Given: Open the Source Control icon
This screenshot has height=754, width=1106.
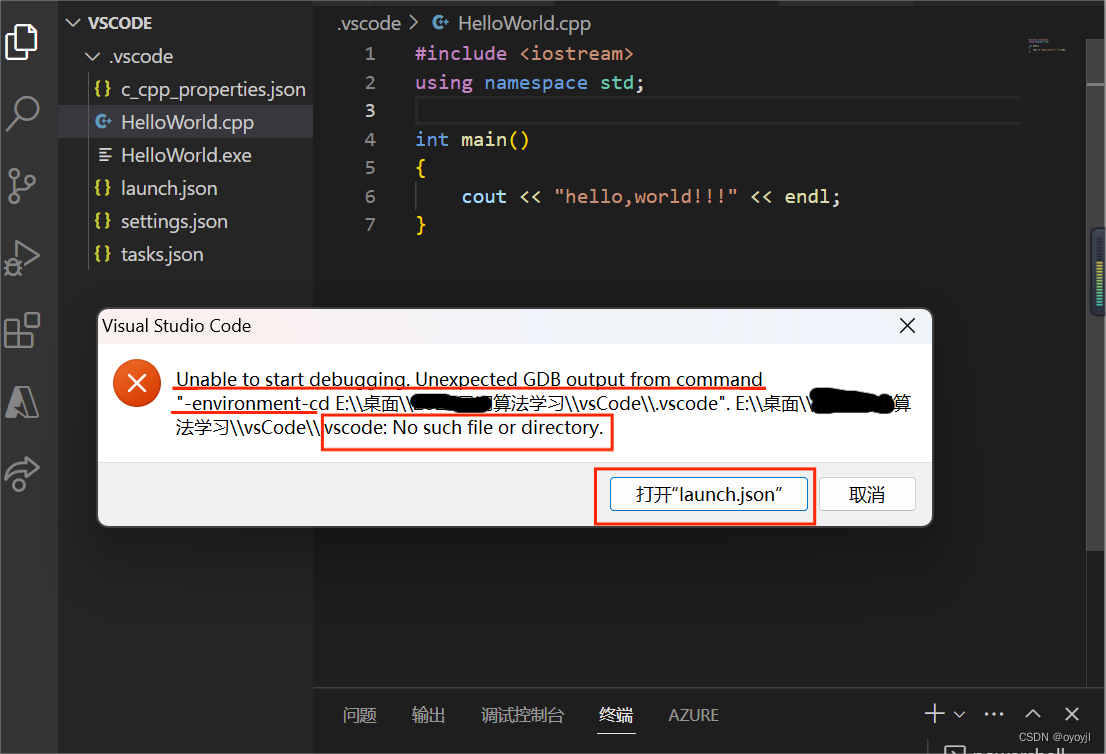Looking at the screenshot, I should point(22,186).
